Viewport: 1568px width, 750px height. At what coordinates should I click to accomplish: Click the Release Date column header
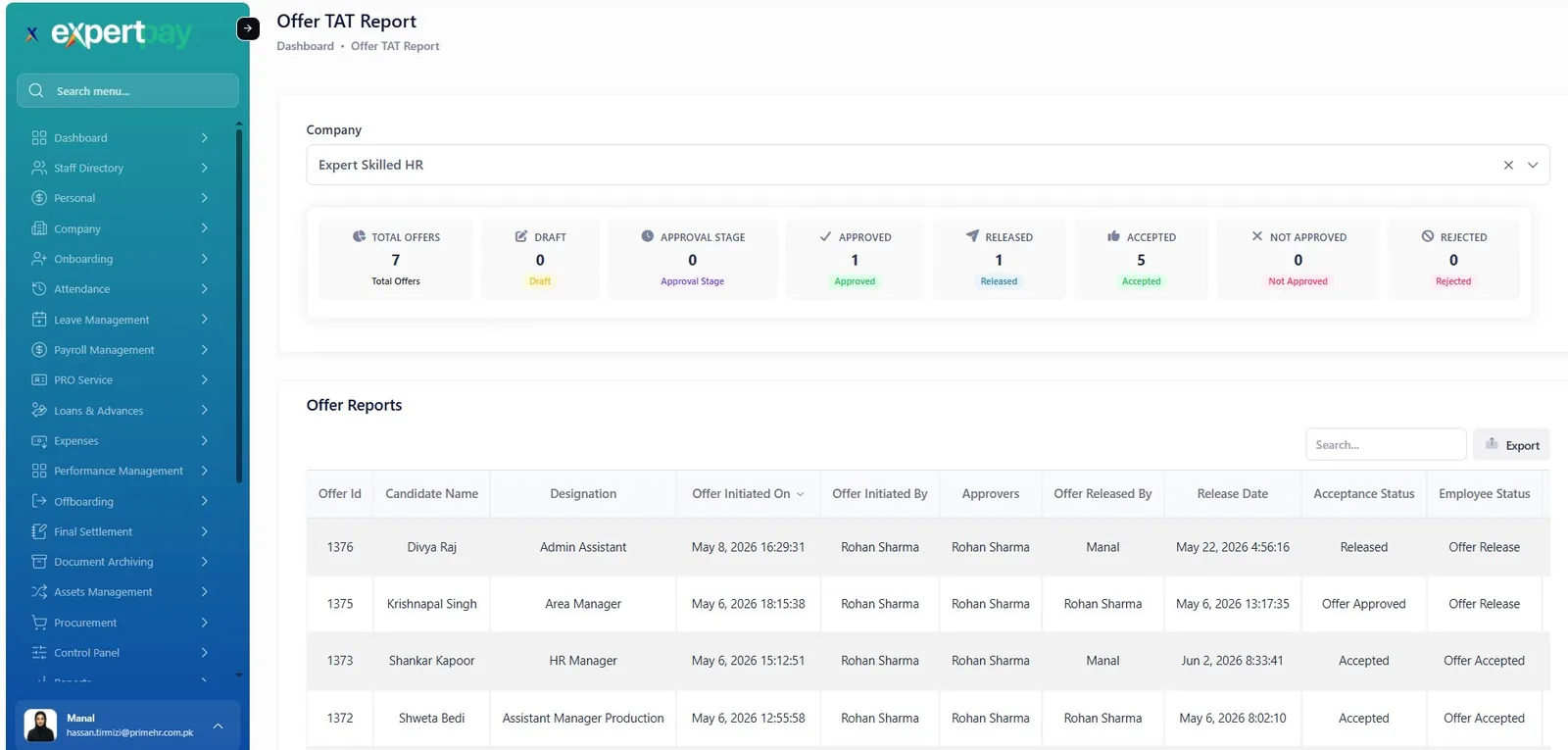(x=1233, y=494)
